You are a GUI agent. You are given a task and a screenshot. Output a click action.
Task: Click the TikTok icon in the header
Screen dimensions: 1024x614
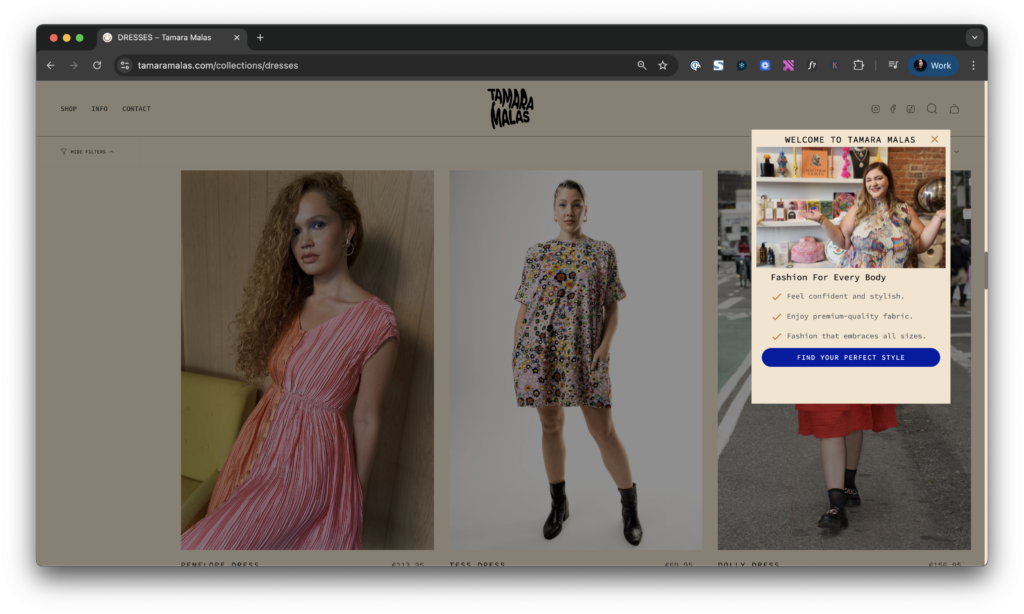[910, 108]
